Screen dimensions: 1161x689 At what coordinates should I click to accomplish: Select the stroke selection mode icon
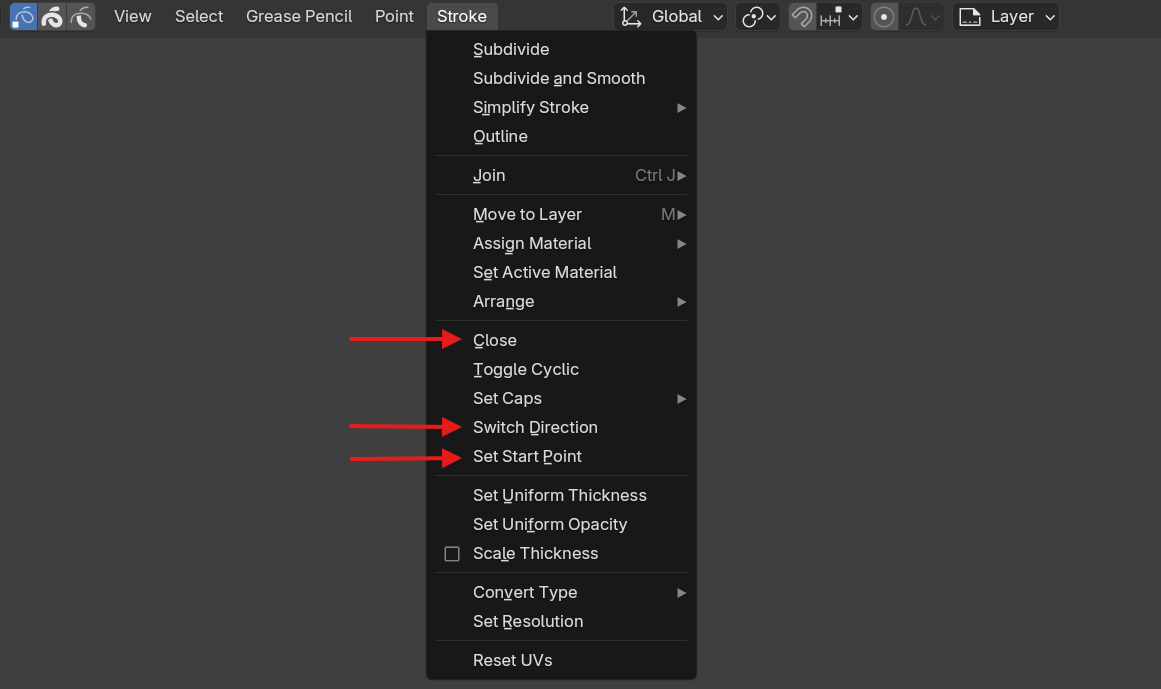52,16
